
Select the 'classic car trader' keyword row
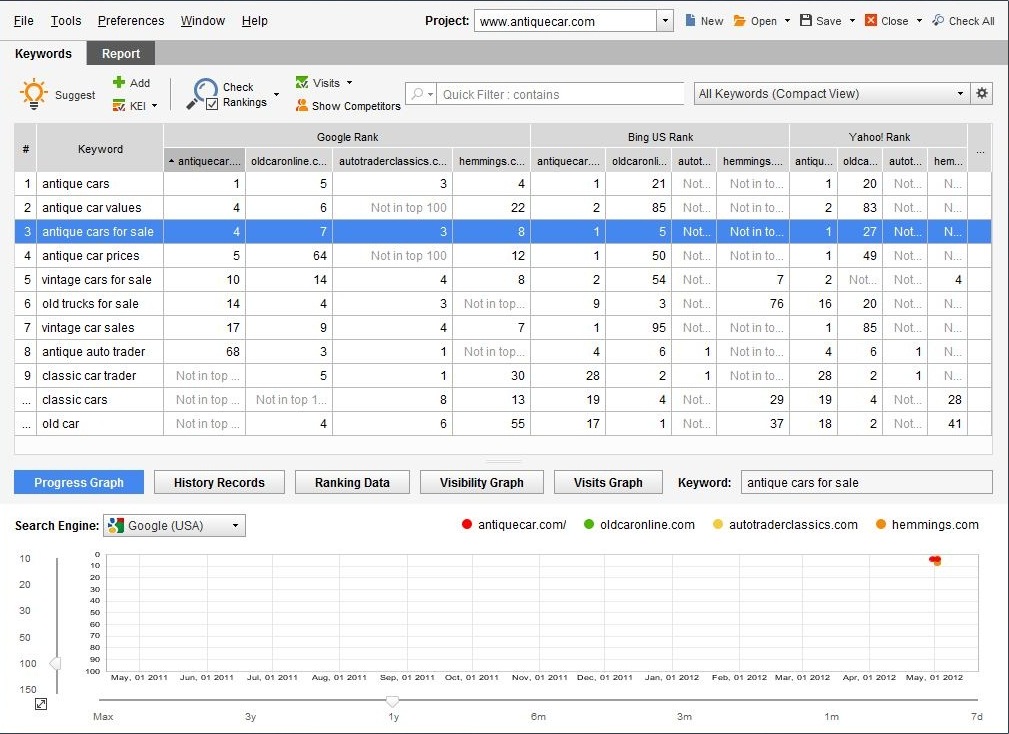click(503, 376)
